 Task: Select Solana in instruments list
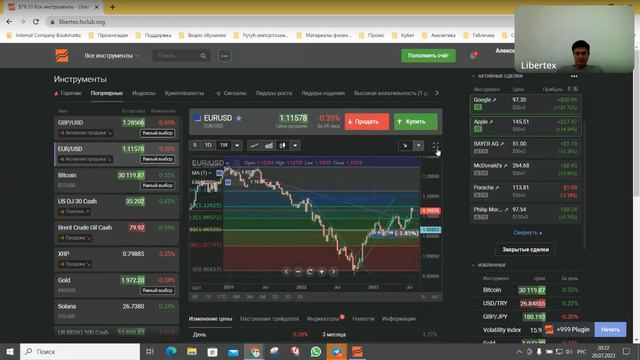click(x=116, y=311)
